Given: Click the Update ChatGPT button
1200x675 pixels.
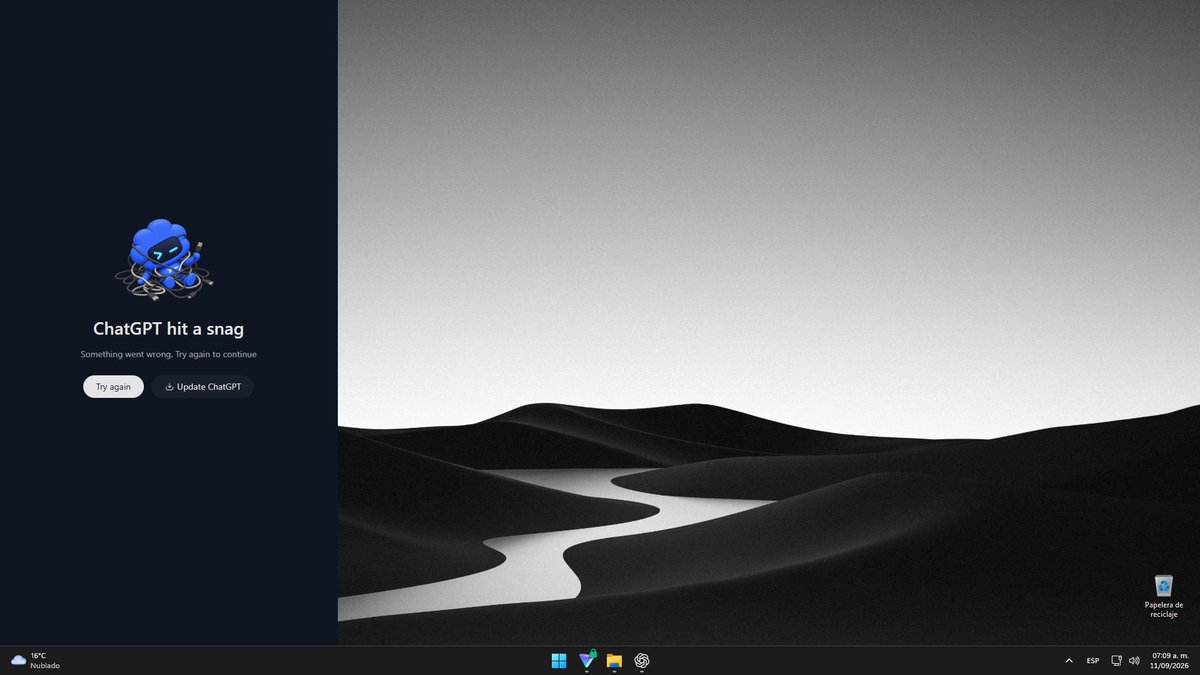Looking at the screenshot, I should [x=203, y=386].
